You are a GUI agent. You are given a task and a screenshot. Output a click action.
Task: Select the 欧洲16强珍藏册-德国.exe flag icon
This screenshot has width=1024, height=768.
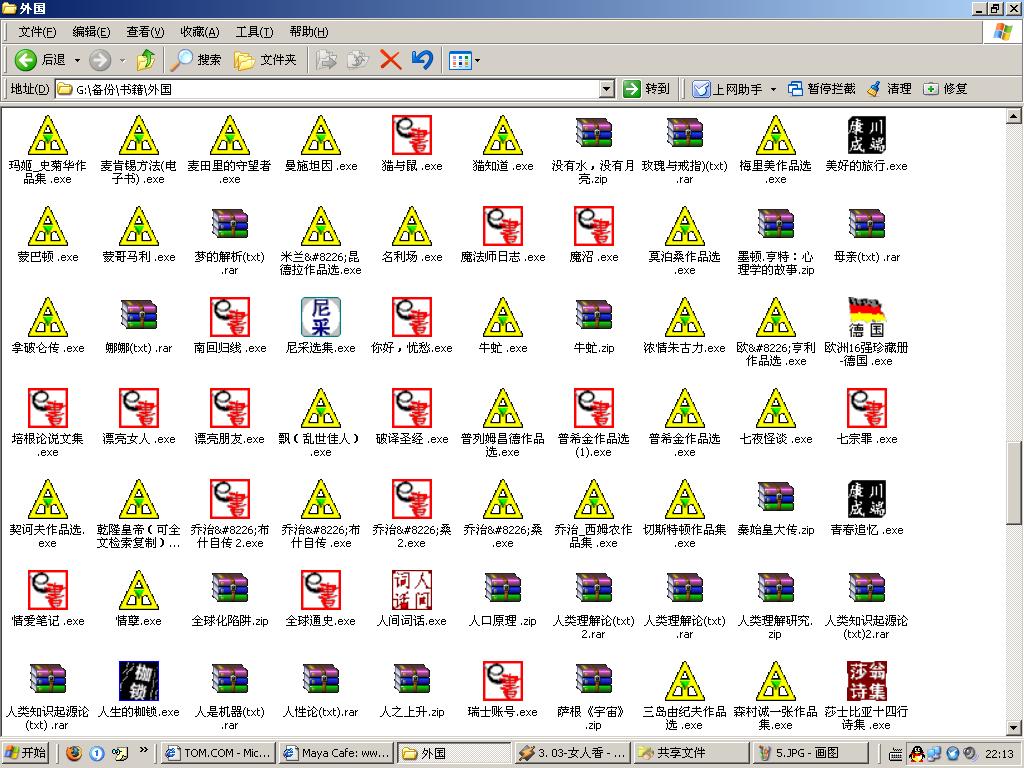866,318
